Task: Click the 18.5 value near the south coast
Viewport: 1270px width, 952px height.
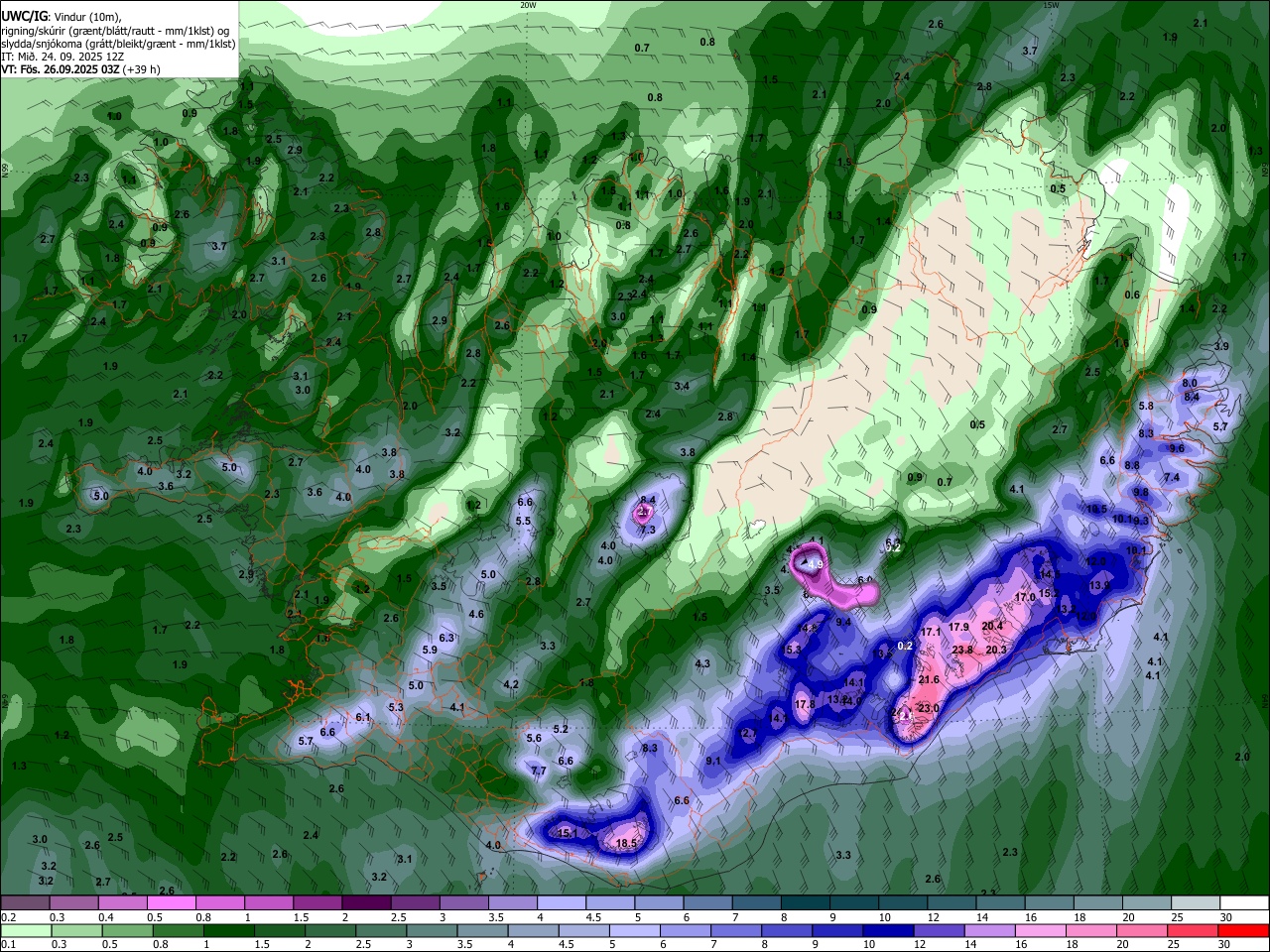Action: coord(626,844)
